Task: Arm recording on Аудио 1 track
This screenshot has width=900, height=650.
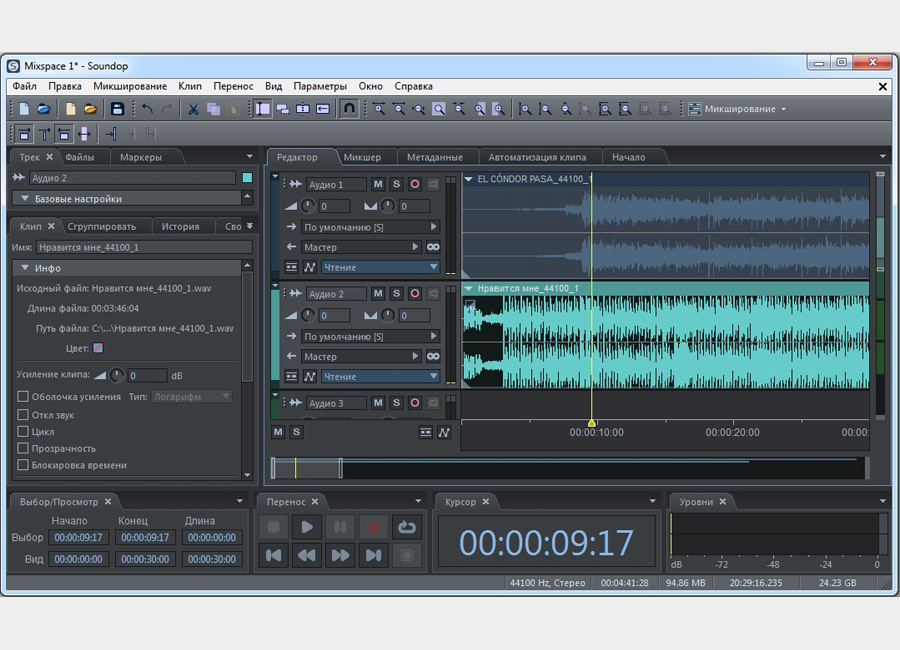Action: (x=414, y=184)
